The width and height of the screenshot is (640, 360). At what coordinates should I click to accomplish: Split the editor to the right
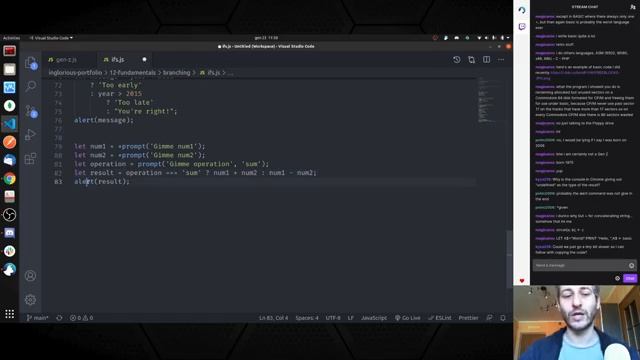[x=487, y=60]
